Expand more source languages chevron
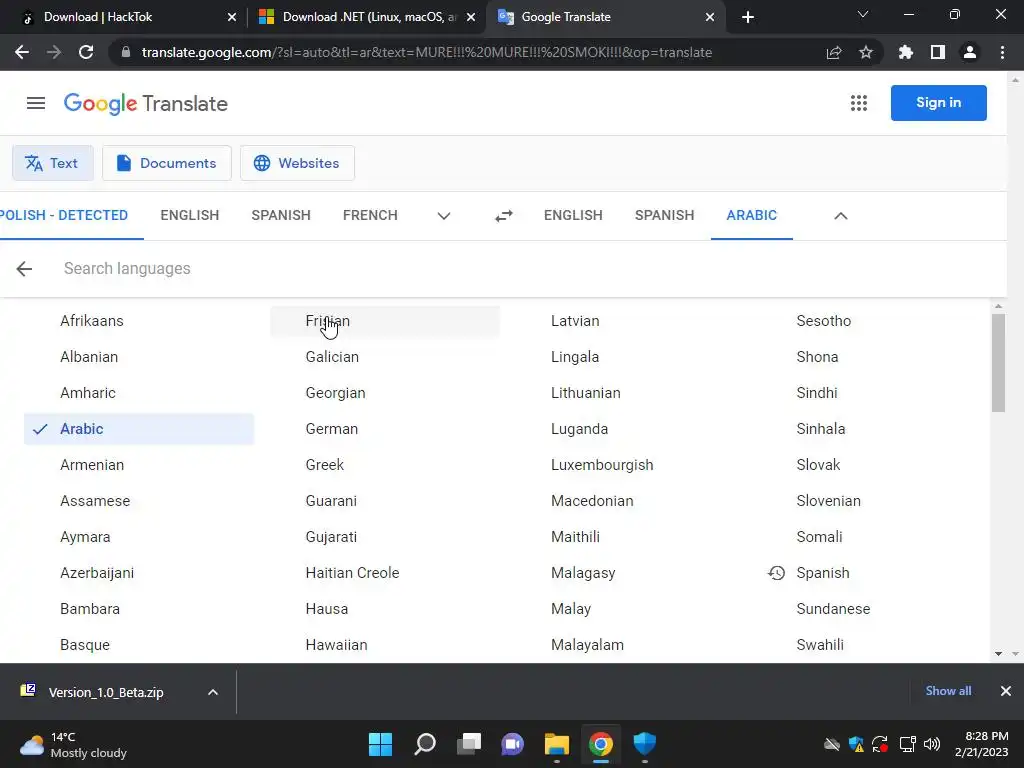This screenshot has width=1024, height=768. point(444,216)
